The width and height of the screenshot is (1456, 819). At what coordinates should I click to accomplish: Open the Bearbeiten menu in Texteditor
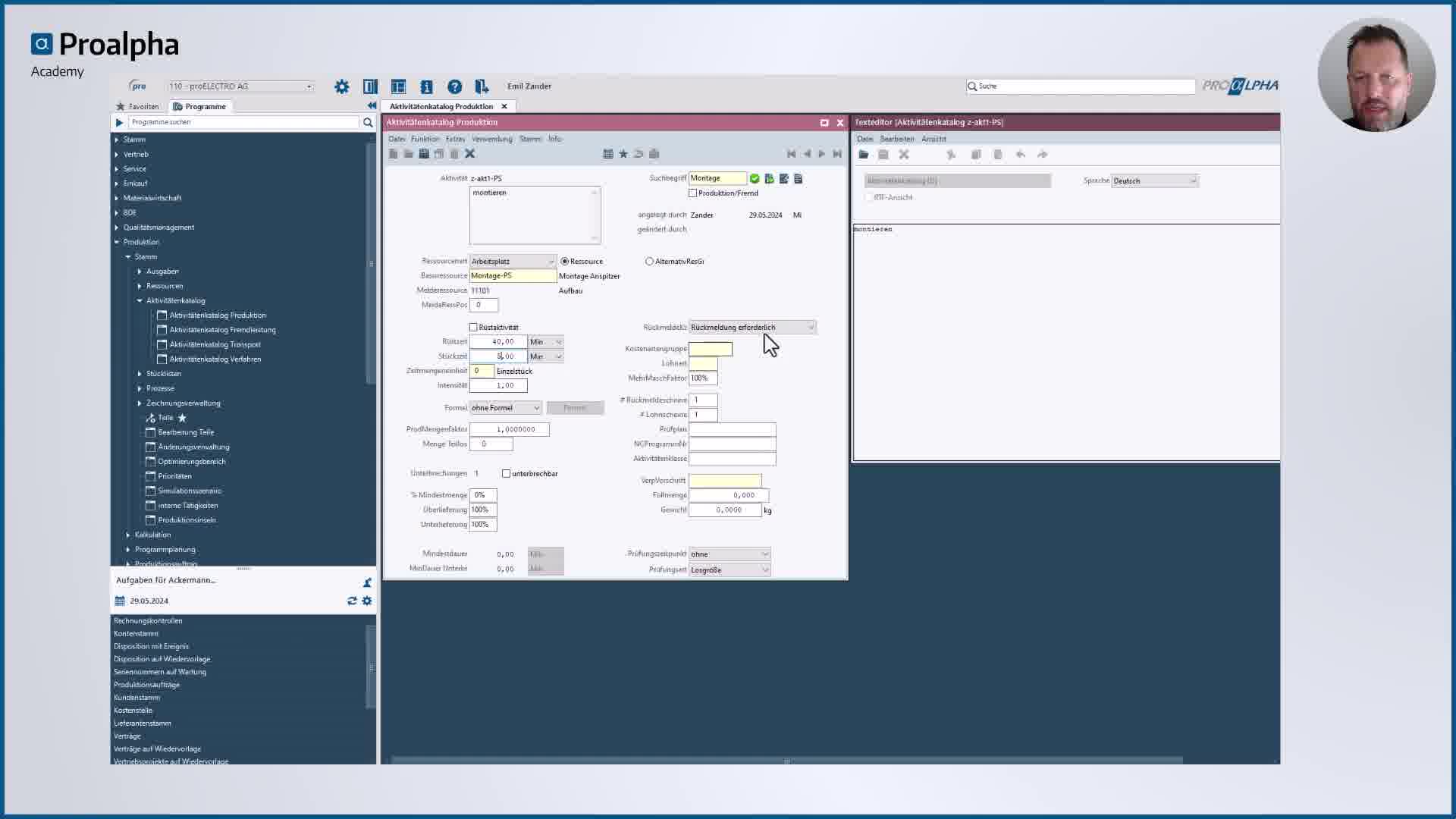coord(896,139)
